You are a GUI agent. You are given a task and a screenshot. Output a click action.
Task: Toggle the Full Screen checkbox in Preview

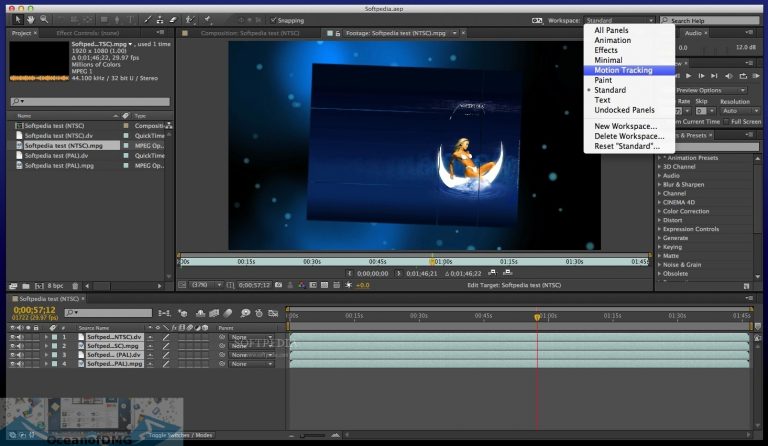[x=726, y=121]
